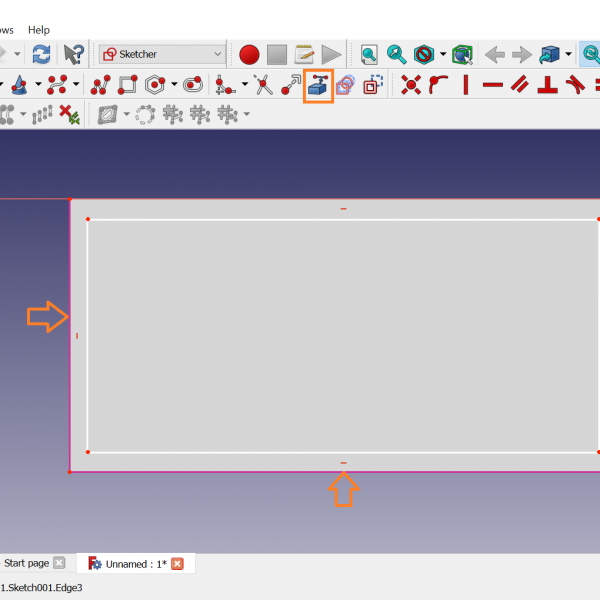Click the External Geometry tool icon

[318, 86]
